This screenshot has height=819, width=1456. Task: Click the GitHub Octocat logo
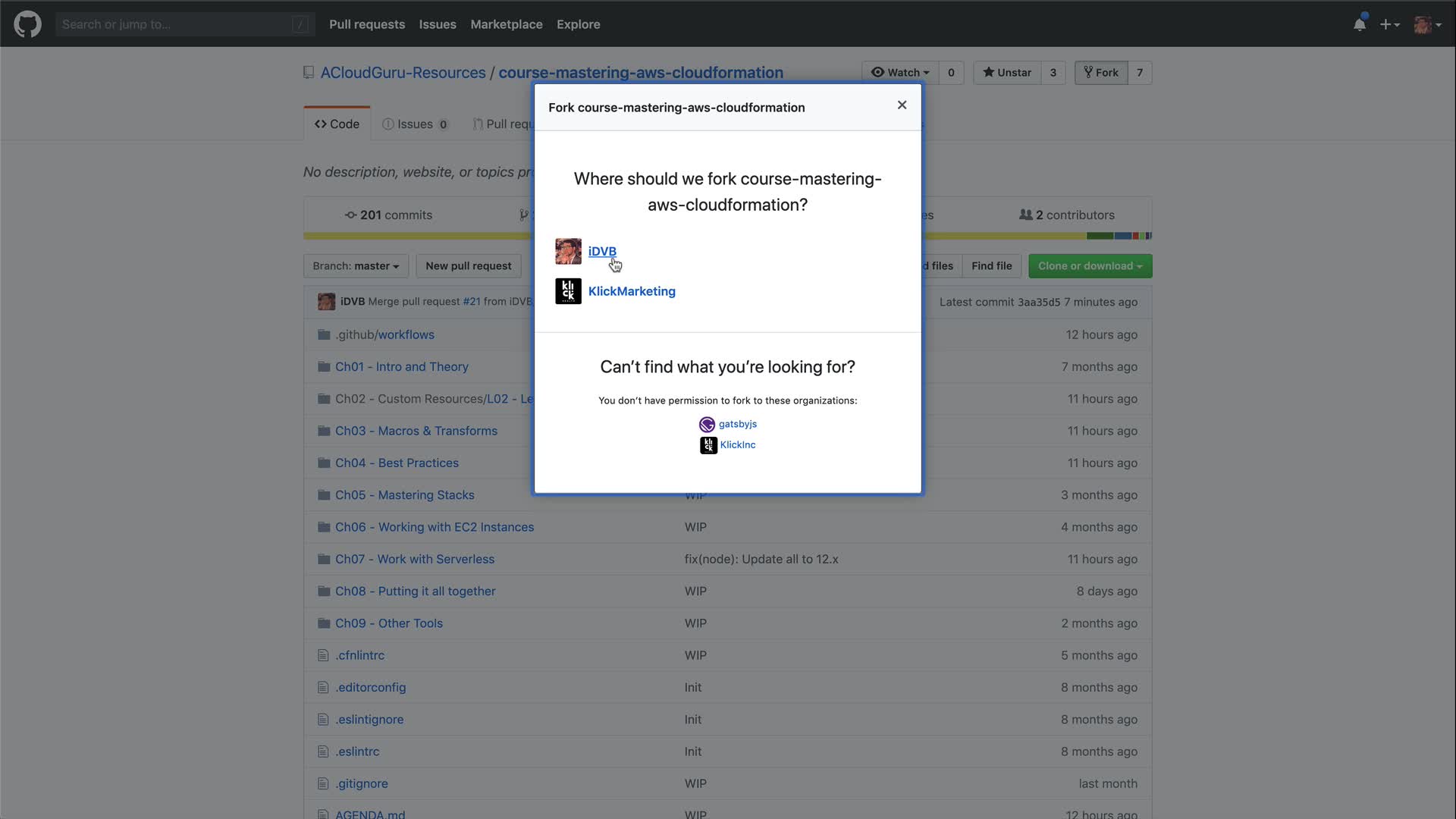click(x=27, y=24)
